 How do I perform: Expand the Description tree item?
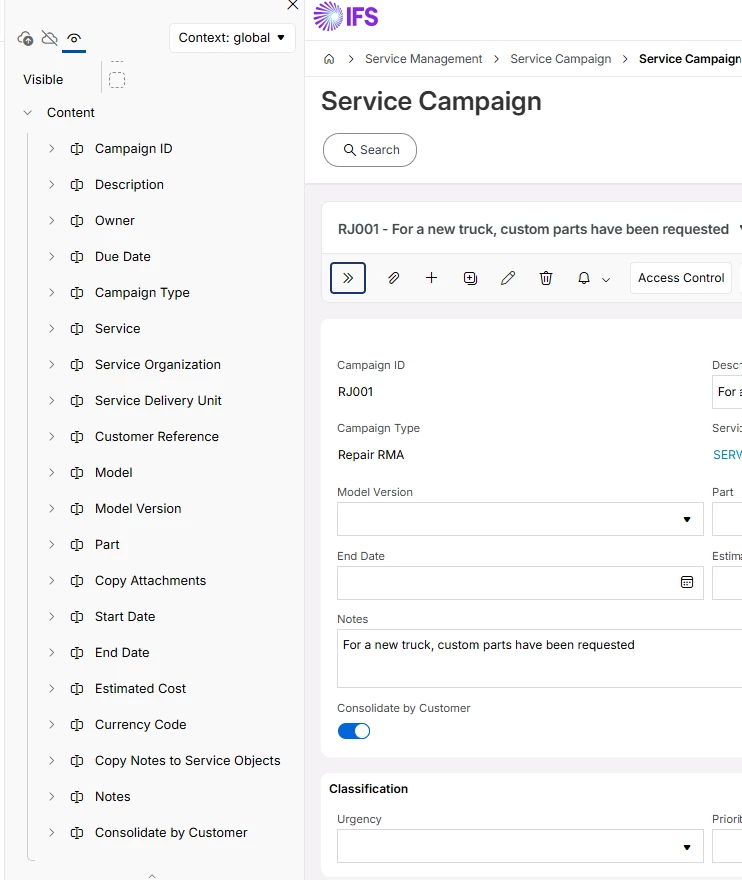point(52,185)
